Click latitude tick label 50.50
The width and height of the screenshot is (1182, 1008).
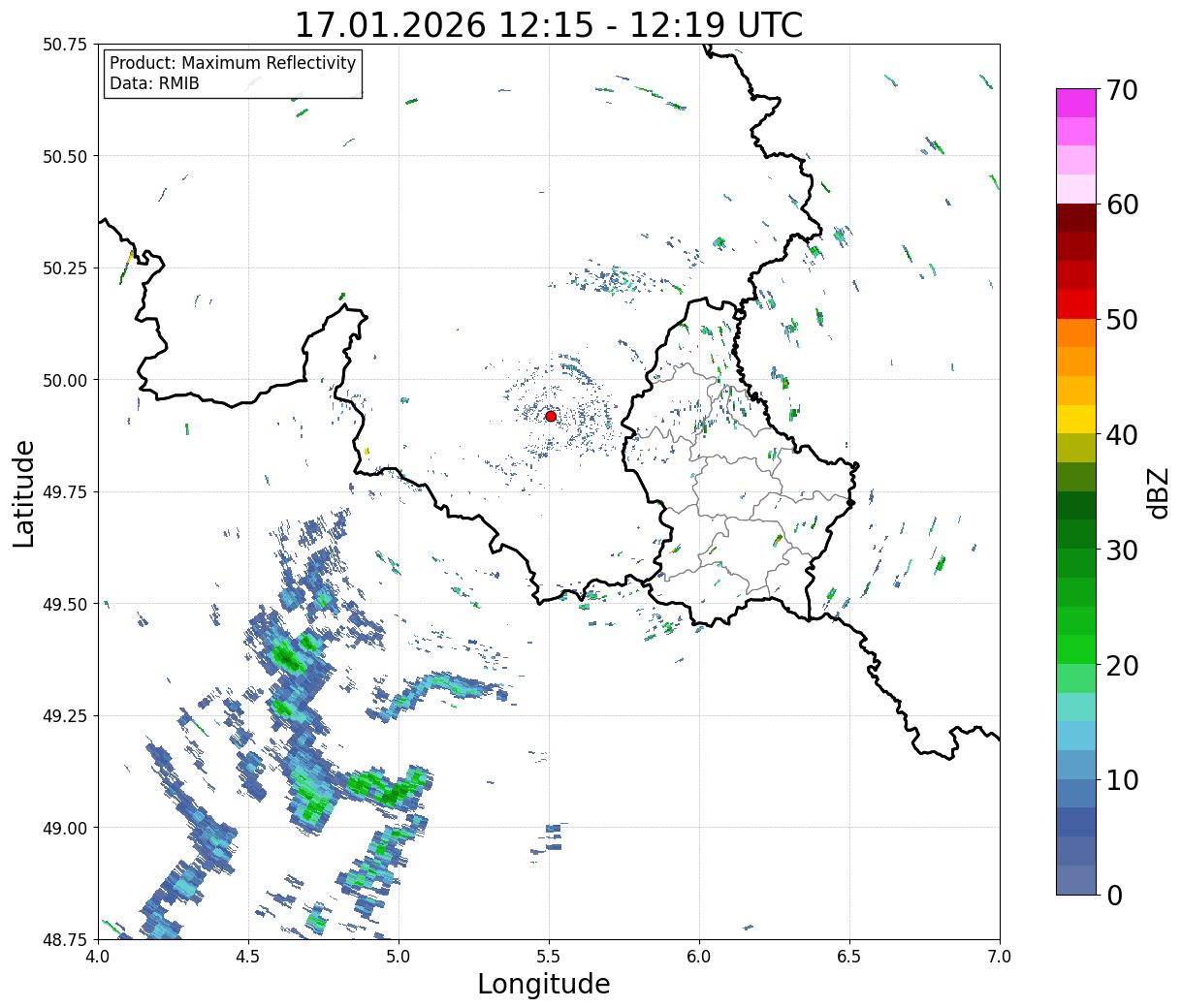pos(65,156)
